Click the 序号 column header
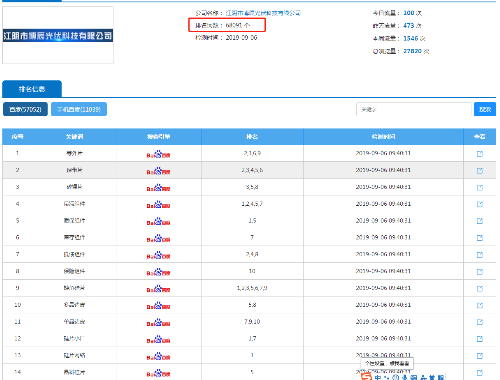This screenshot has width=500, height=380. point(17,137)
